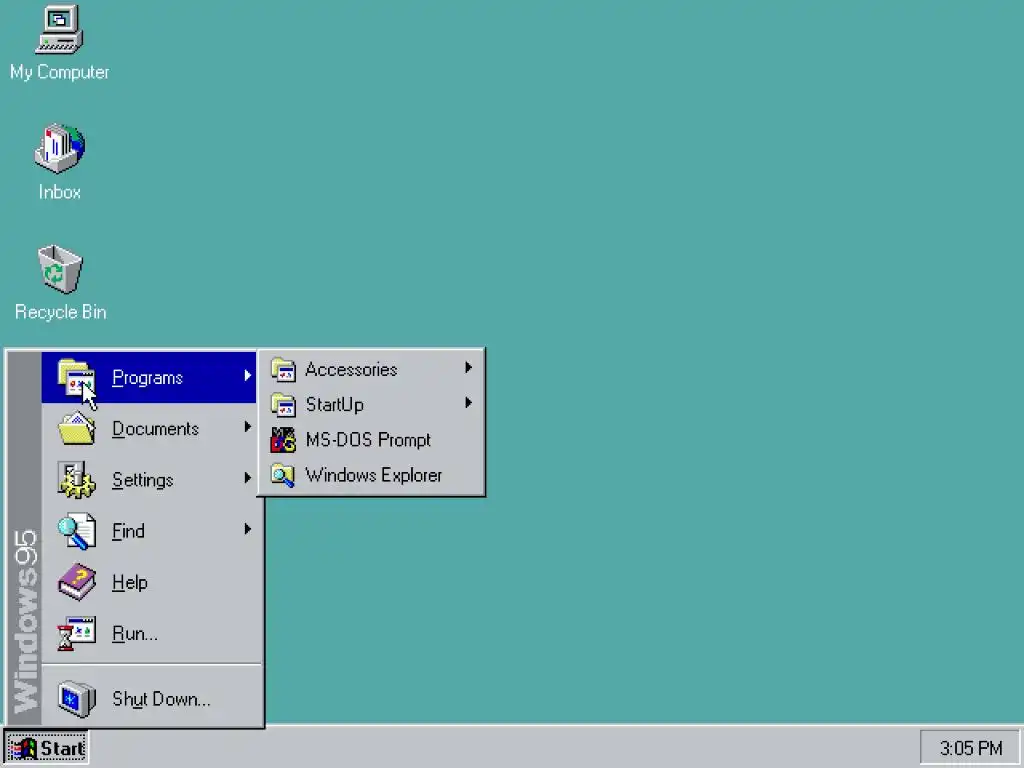Expand the Programs submenu arrow
The height and width of the screenshot is (768, 1024).
pyautogui.click(x=248, y=376)
